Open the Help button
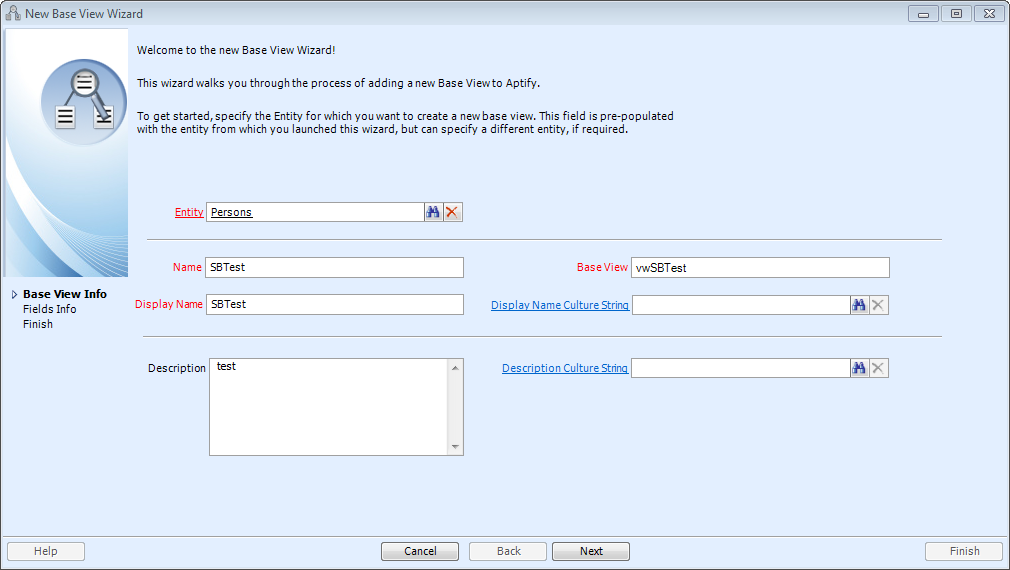Screen dimensions: 1010x570 coord(46,551)
